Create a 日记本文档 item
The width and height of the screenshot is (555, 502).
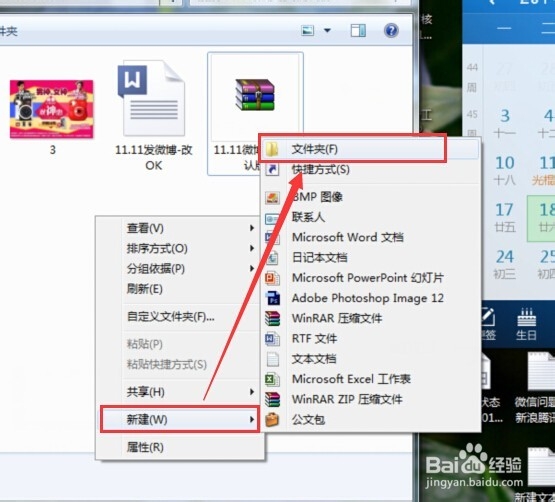(370, 257)
